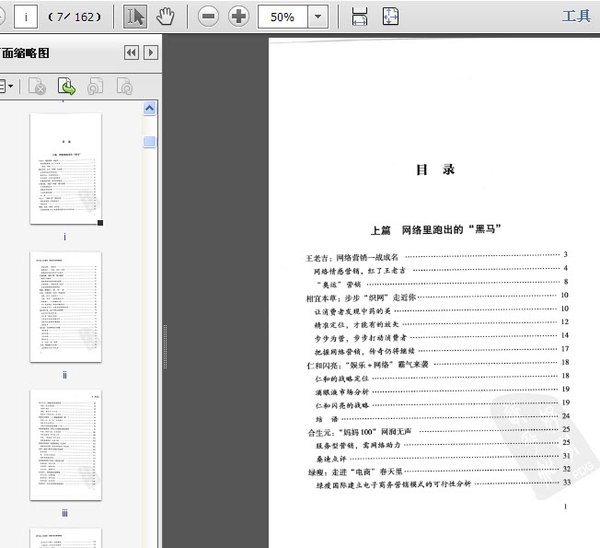600x548 pixels.
Task: Open the 工具 tools pane
Action: (576, 17)
